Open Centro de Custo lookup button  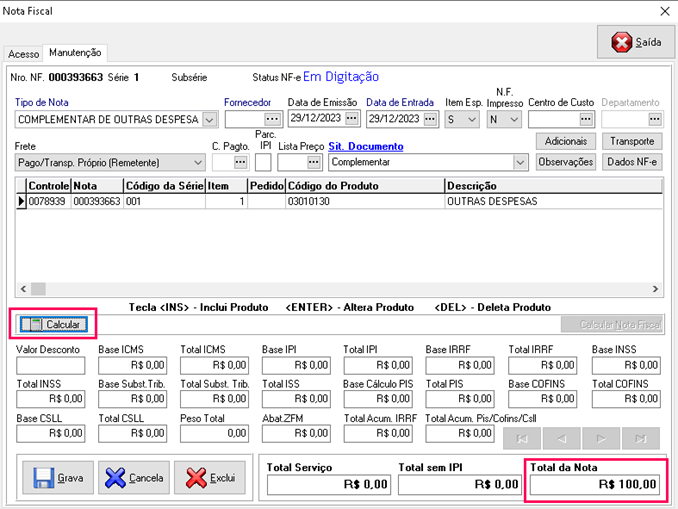click(586, 119)
